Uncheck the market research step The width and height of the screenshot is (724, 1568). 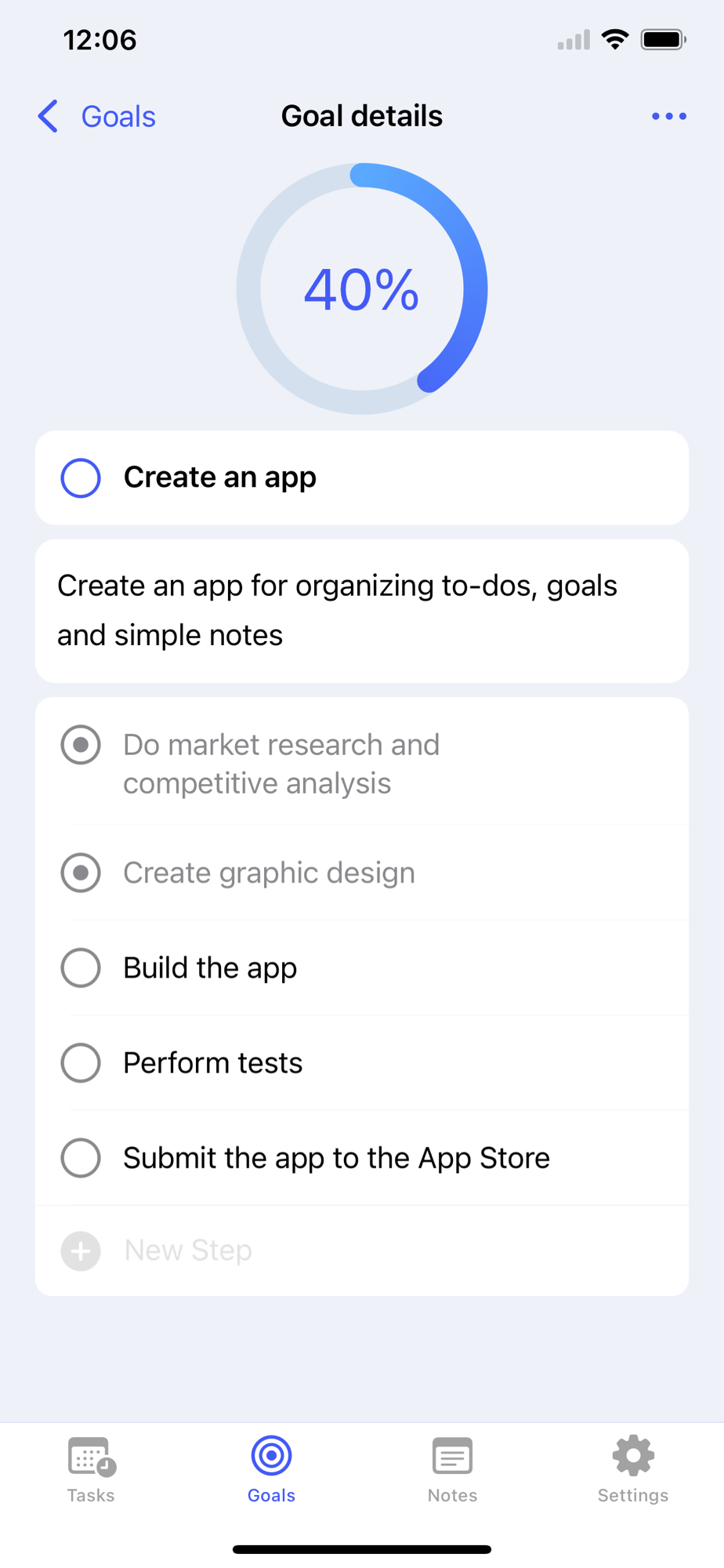(x=81, y=745)
